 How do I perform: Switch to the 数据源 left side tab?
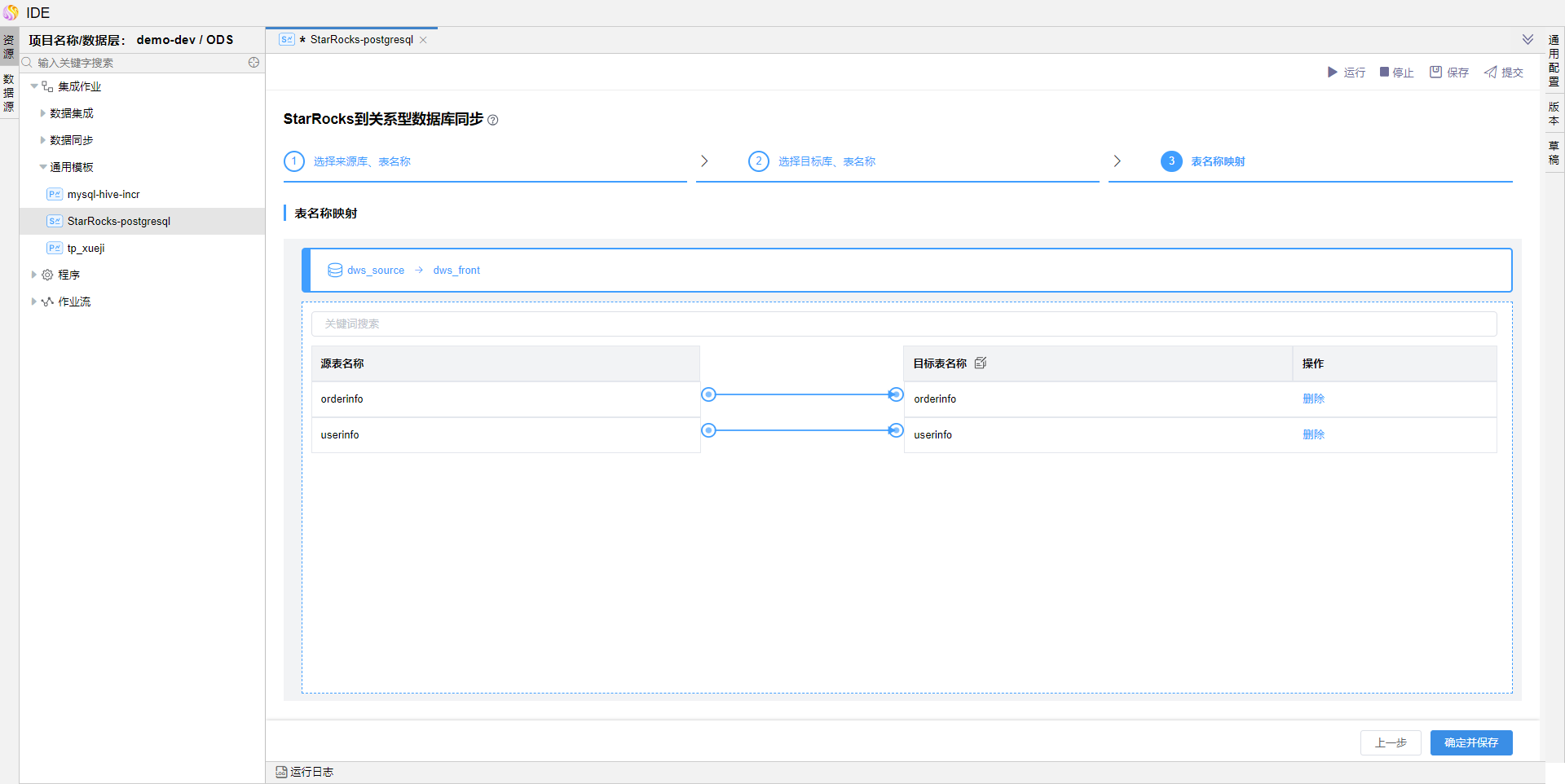click(9, 93)
